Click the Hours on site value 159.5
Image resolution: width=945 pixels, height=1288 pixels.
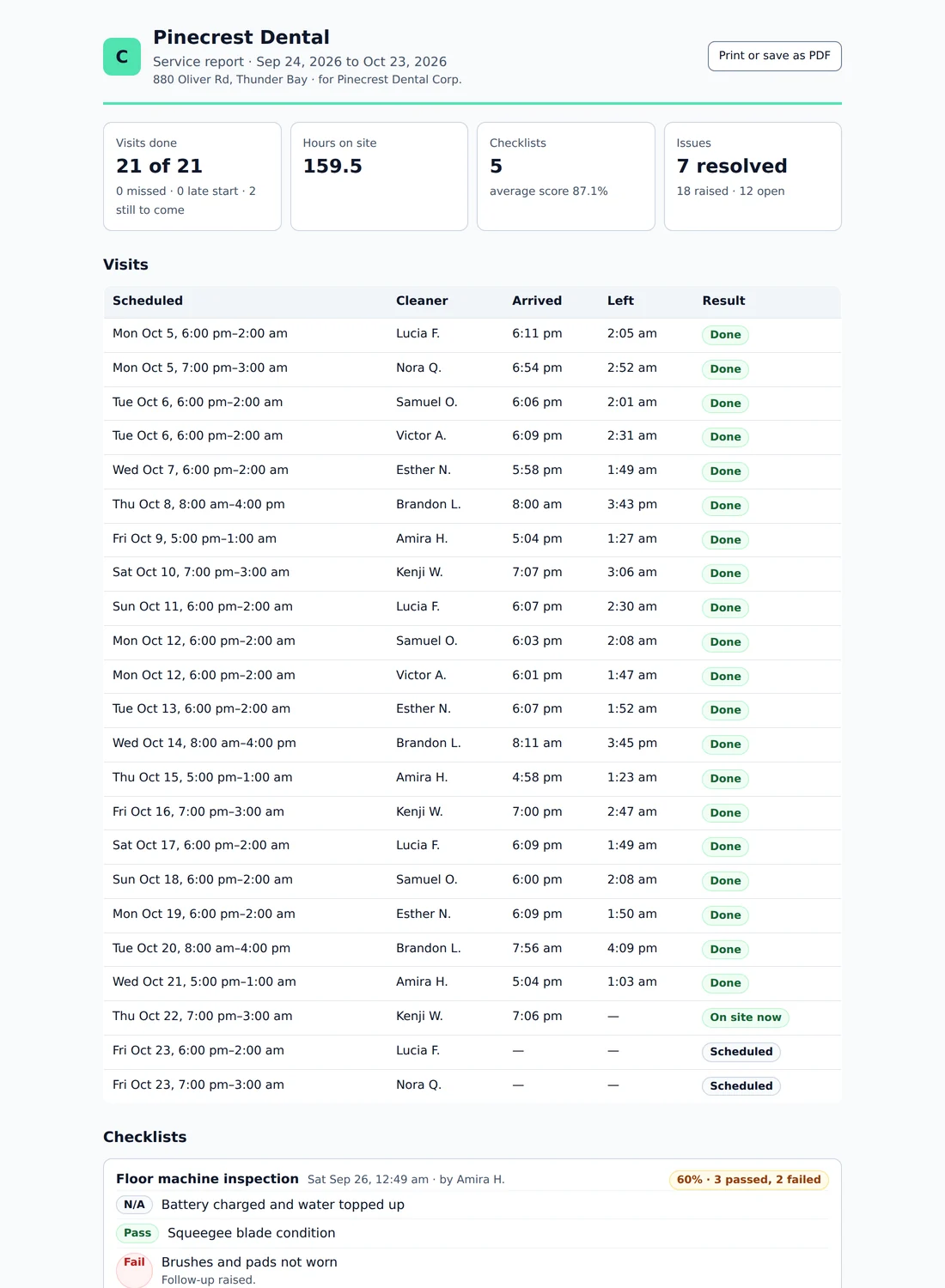[332, 166]
